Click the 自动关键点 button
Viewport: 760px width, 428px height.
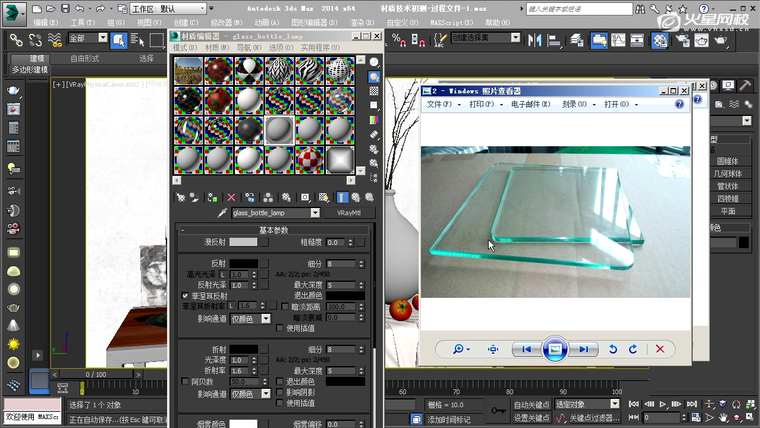[530, 405]
